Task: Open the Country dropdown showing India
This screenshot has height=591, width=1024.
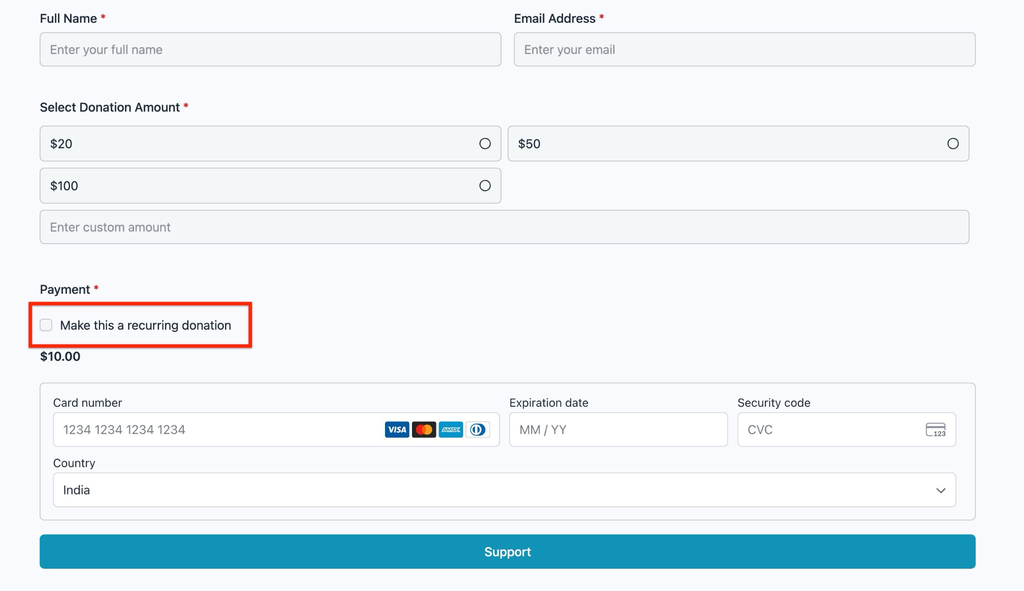Action: (504, 490)
